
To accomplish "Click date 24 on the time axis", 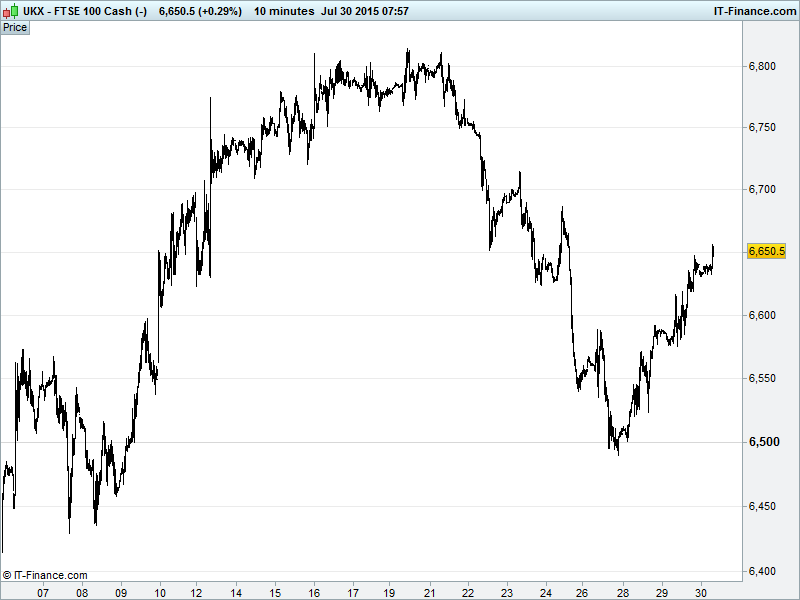I will [x=546, y=592].
